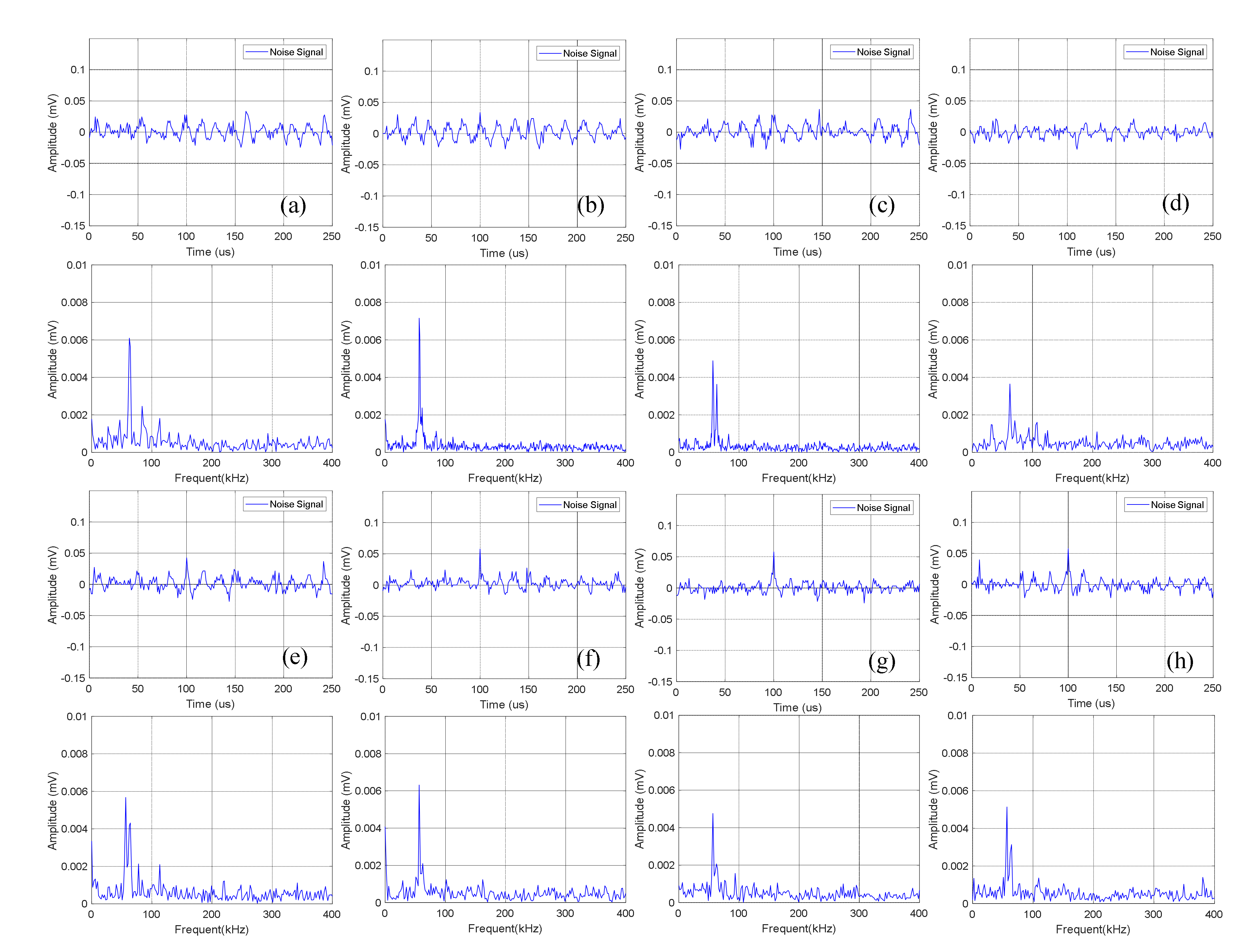The width and height of the screenshot is (1247, 952).
Task: Click the Time (us) label under plot (g)
Action: (797, 707)
